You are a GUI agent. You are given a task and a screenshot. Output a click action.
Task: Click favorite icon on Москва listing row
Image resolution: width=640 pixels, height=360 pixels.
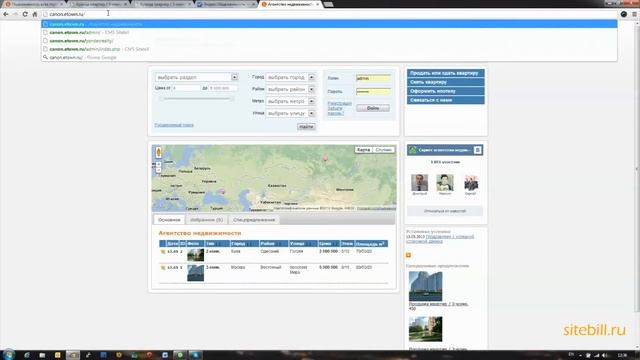point(163,268)
